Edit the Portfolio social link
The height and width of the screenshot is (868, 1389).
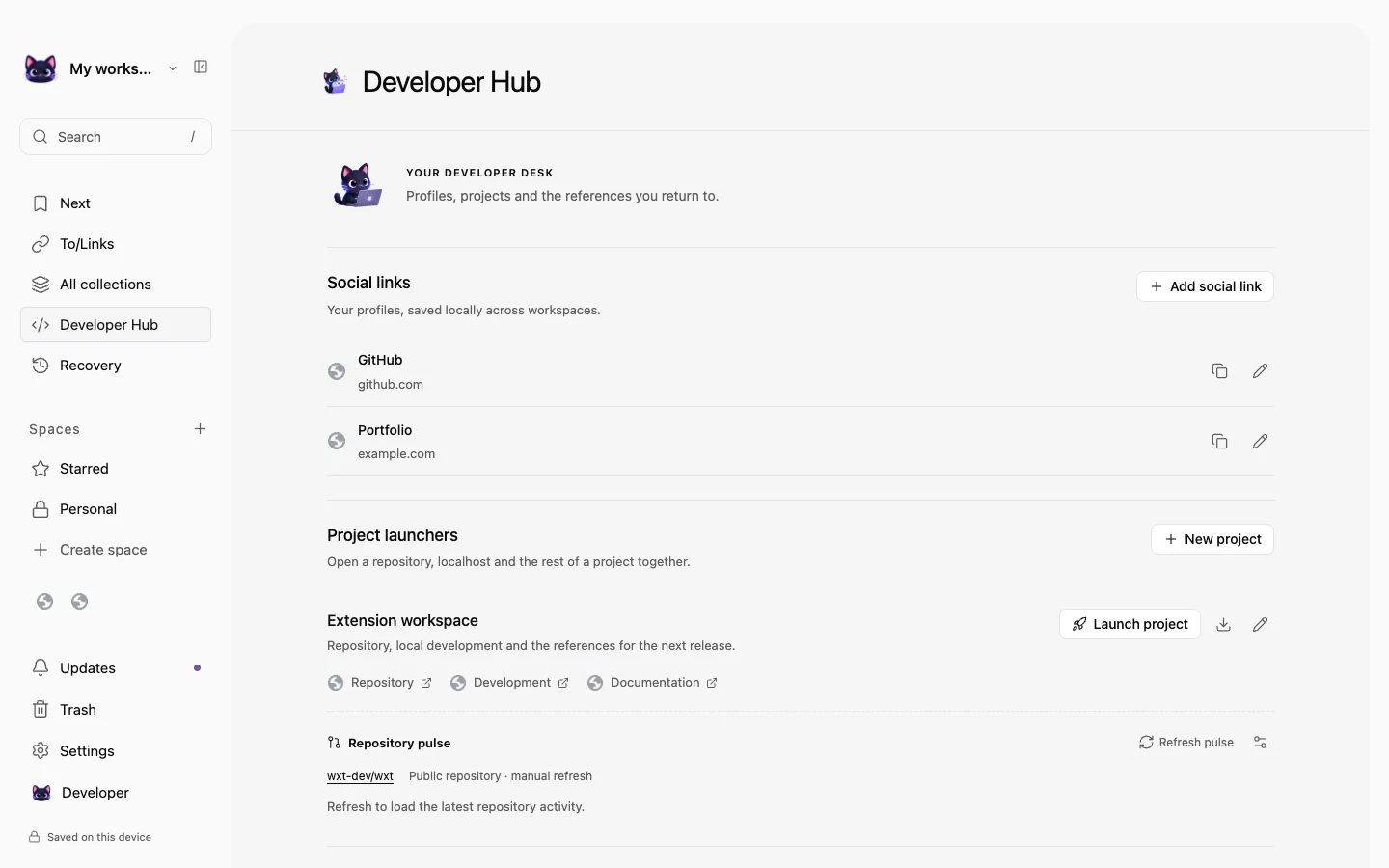tap(1260, 442)
